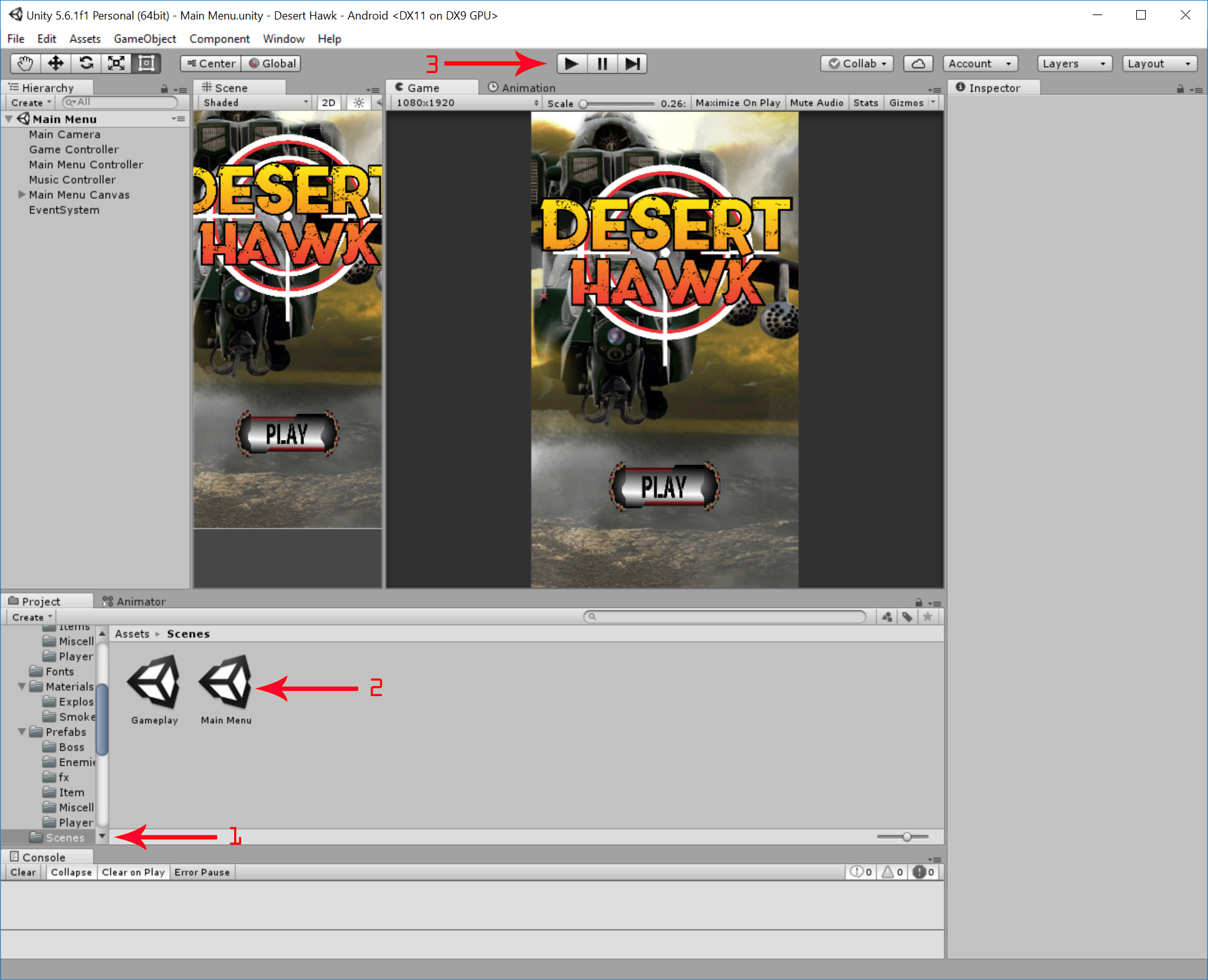The image size is (1208, 980).
Task: Click the Project search field
Action: [x=725, y=617]
